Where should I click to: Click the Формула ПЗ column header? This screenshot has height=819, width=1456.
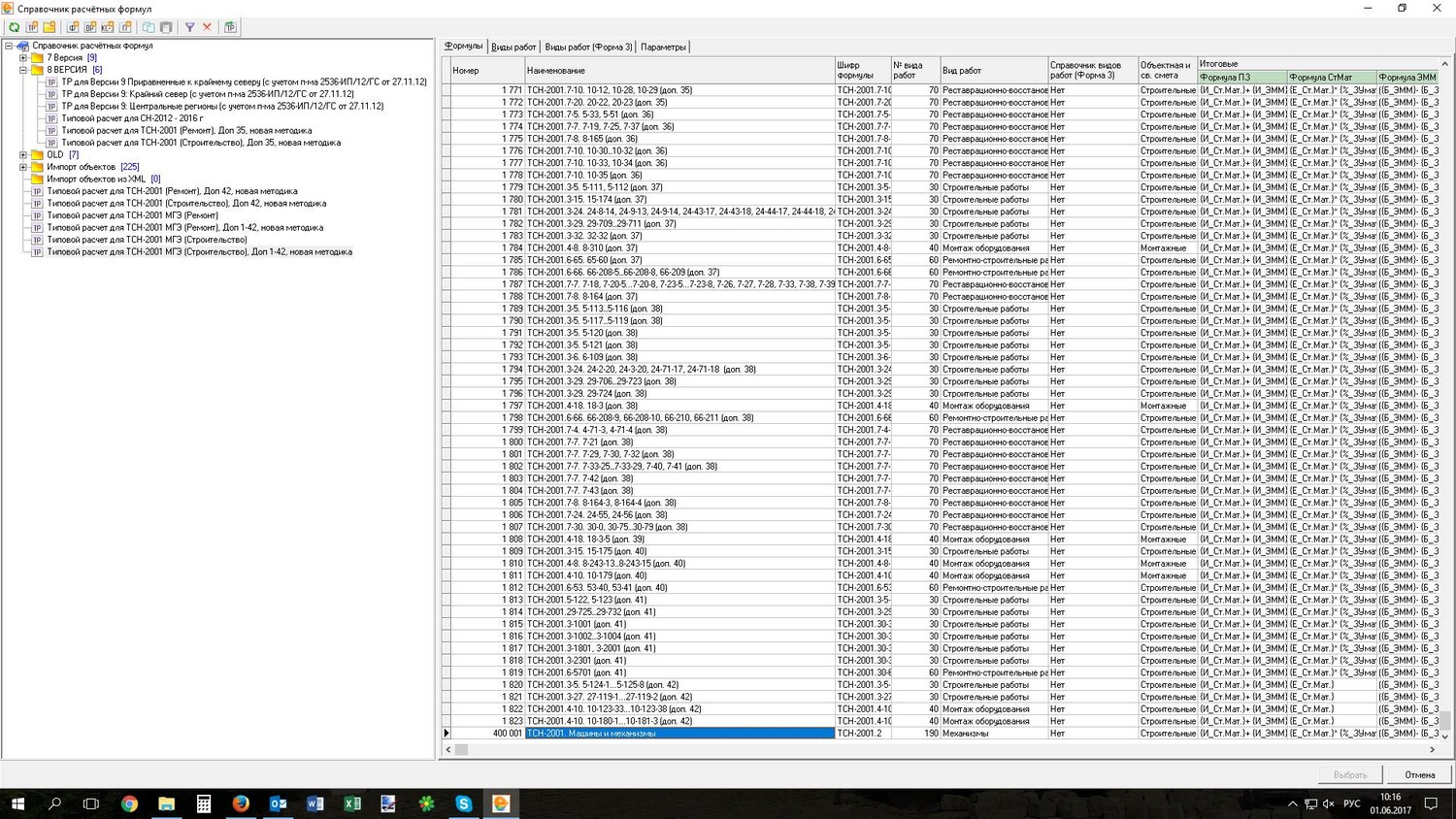point(1241,78)
